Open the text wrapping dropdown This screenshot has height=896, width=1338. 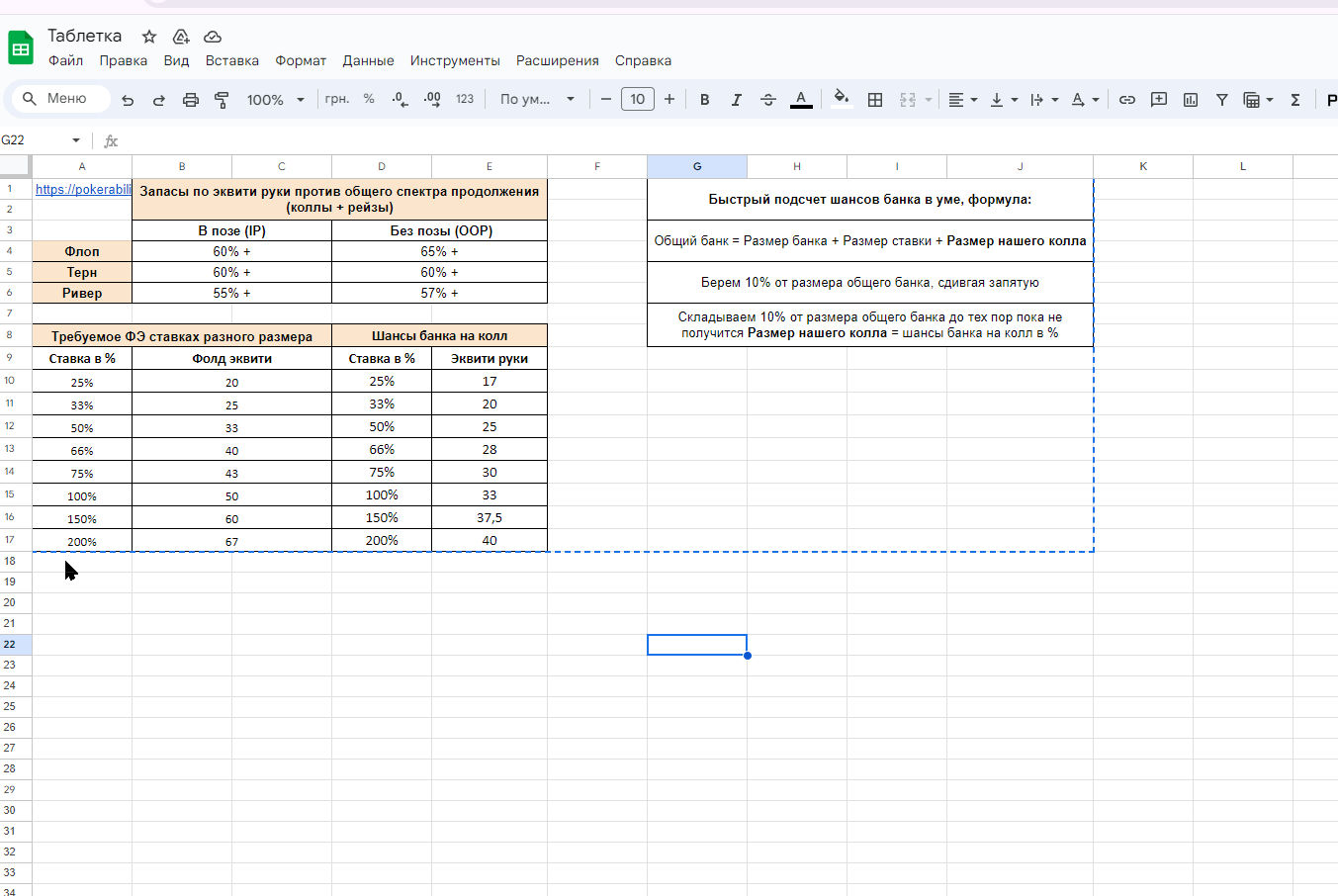1044,100
